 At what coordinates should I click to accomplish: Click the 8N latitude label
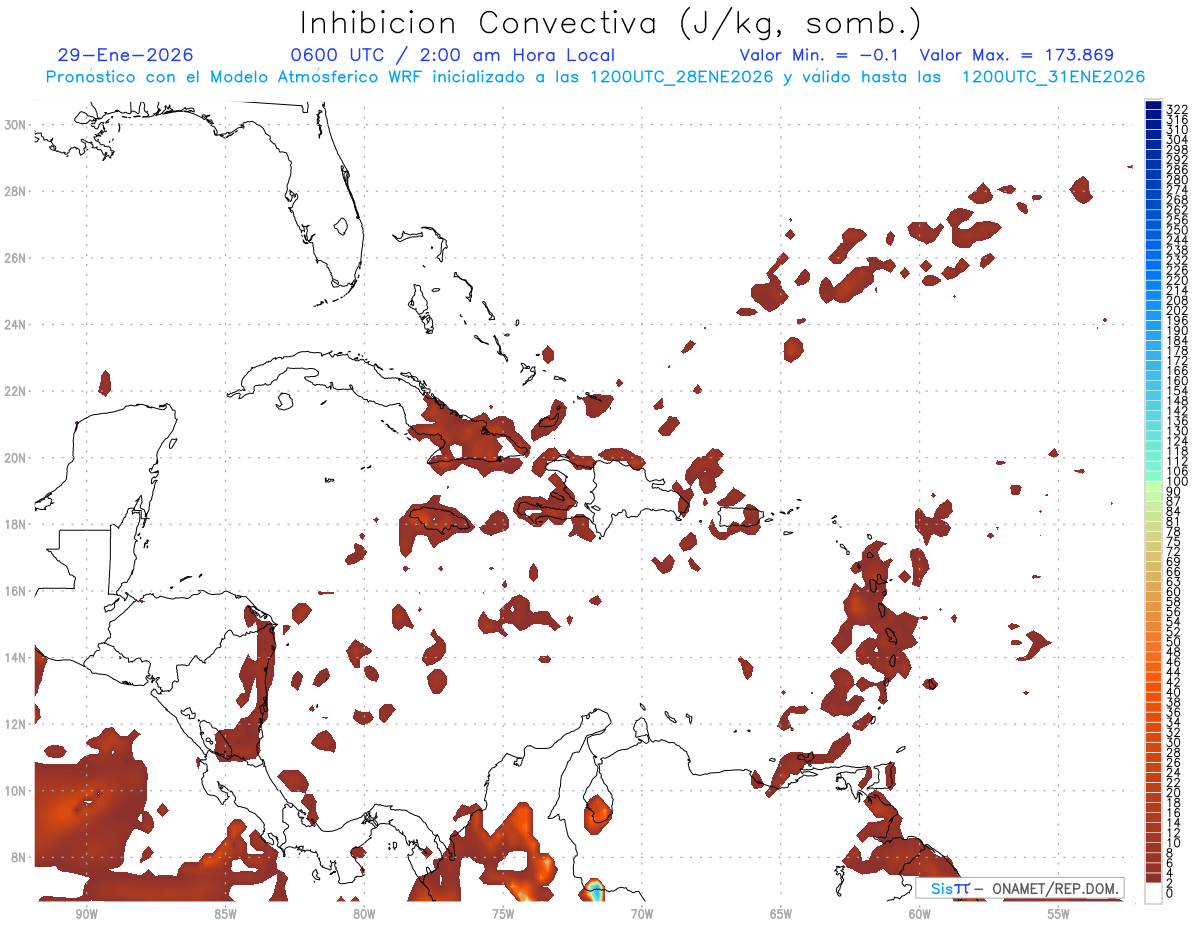(x=20, y=857)
